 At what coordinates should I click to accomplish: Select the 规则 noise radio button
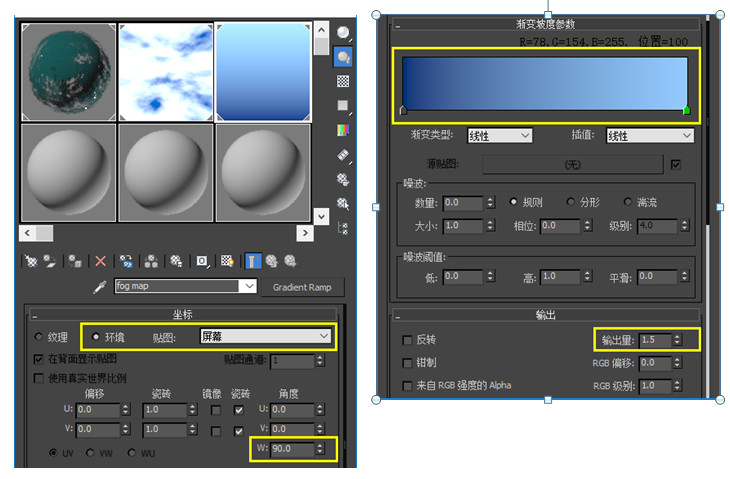click(513, 202)
